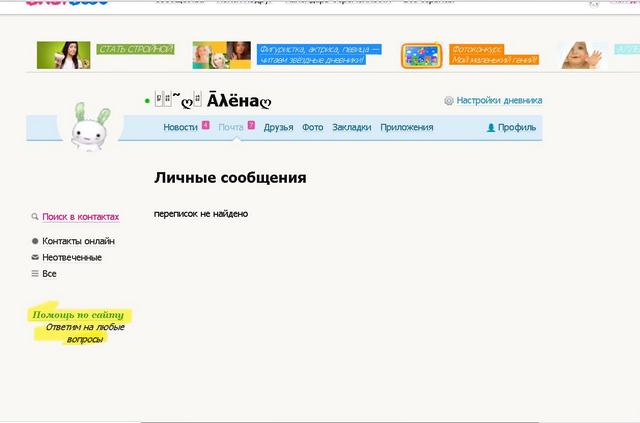Click the 'переписок не найдено' text

tap(201, 214)
